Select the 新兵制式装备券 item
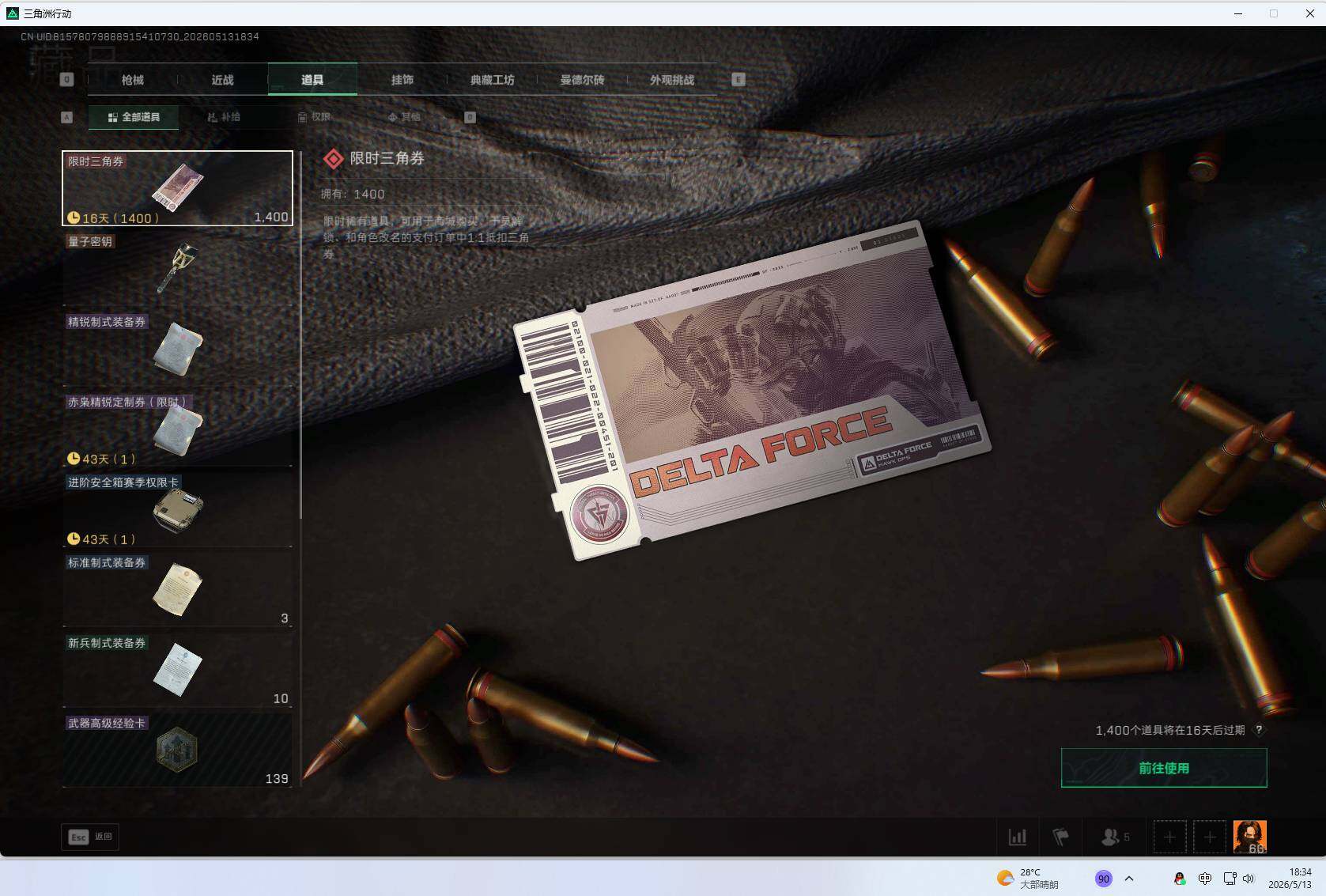The image size is (1326, 896). click(x=177, y=670)
